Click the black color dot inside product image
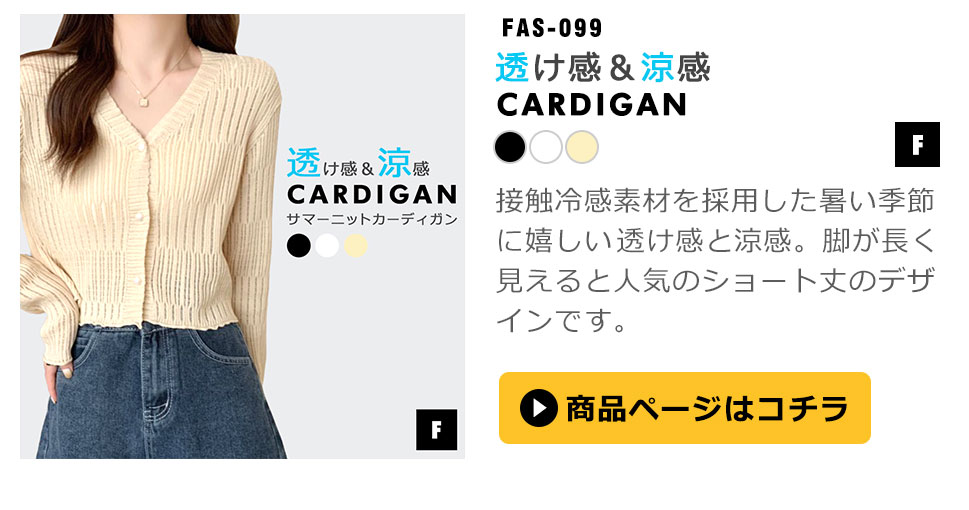The image size is (969, 510). (x=298, y=245)
